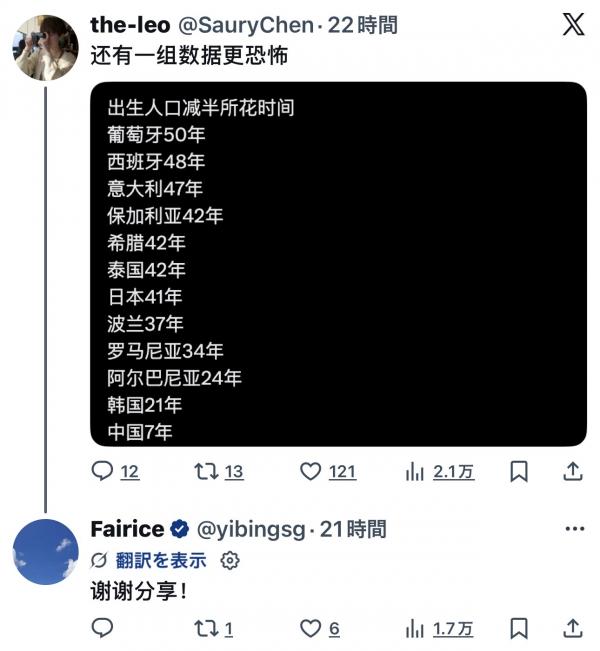Bookmark the-leo's post

tap(519, 471)
